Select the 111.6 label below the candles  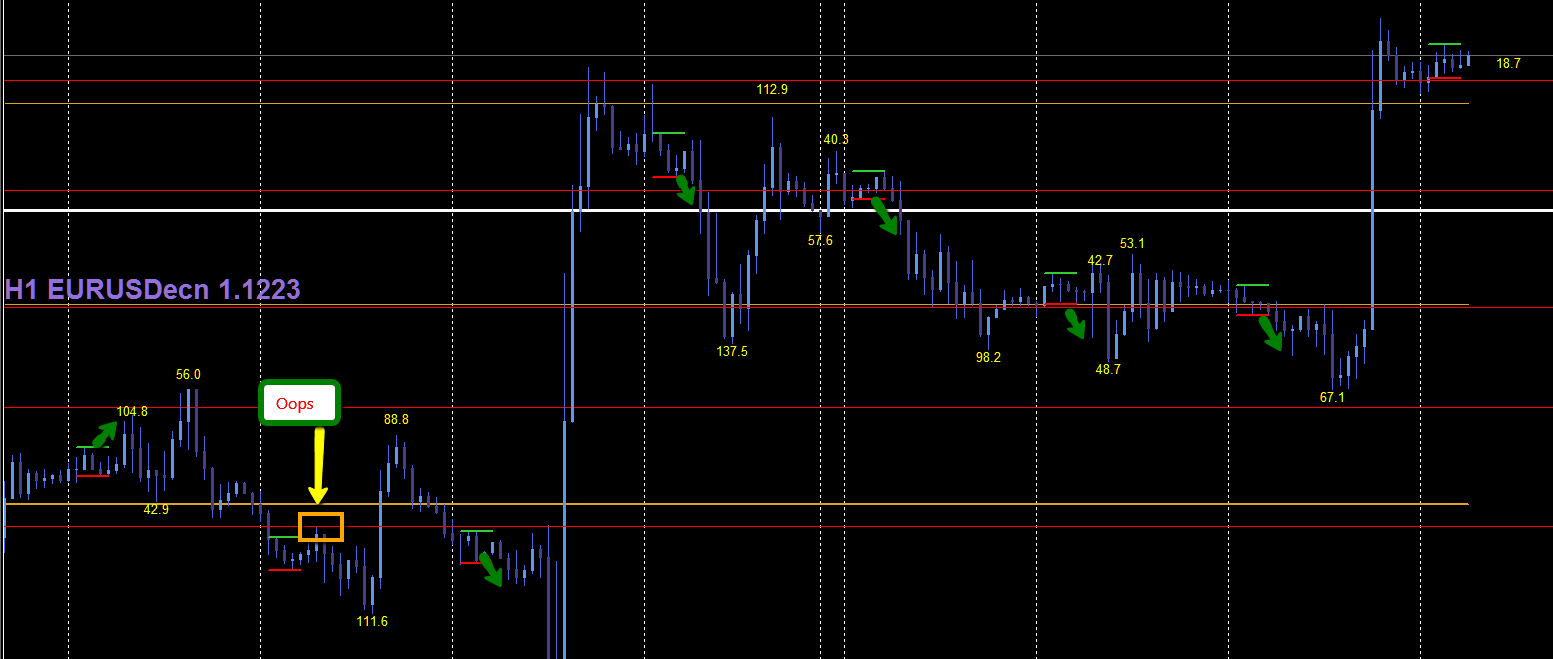(x=371, y=620)
